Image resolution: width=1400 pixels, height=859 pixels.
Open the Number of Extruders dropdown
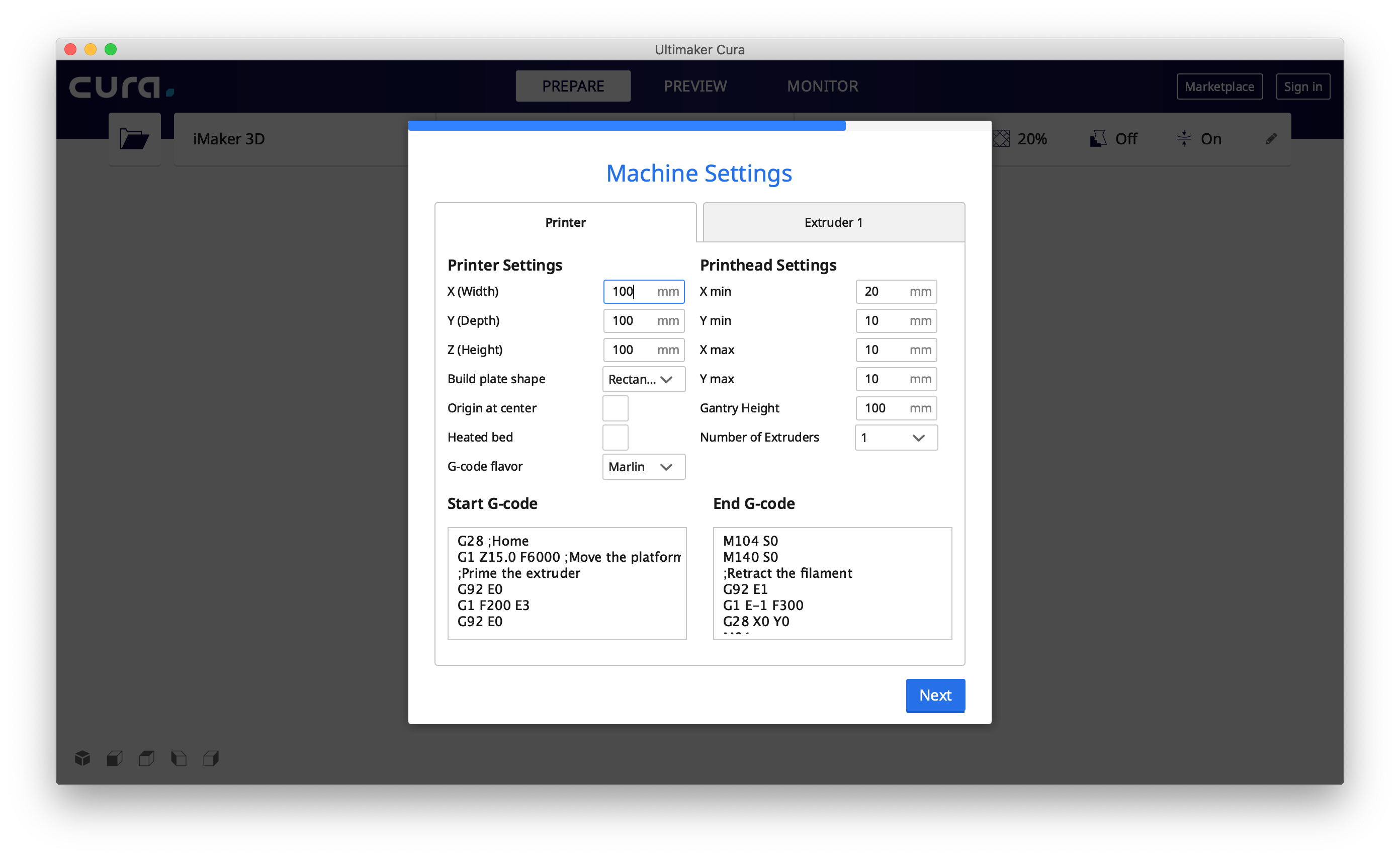coord(896,438)
